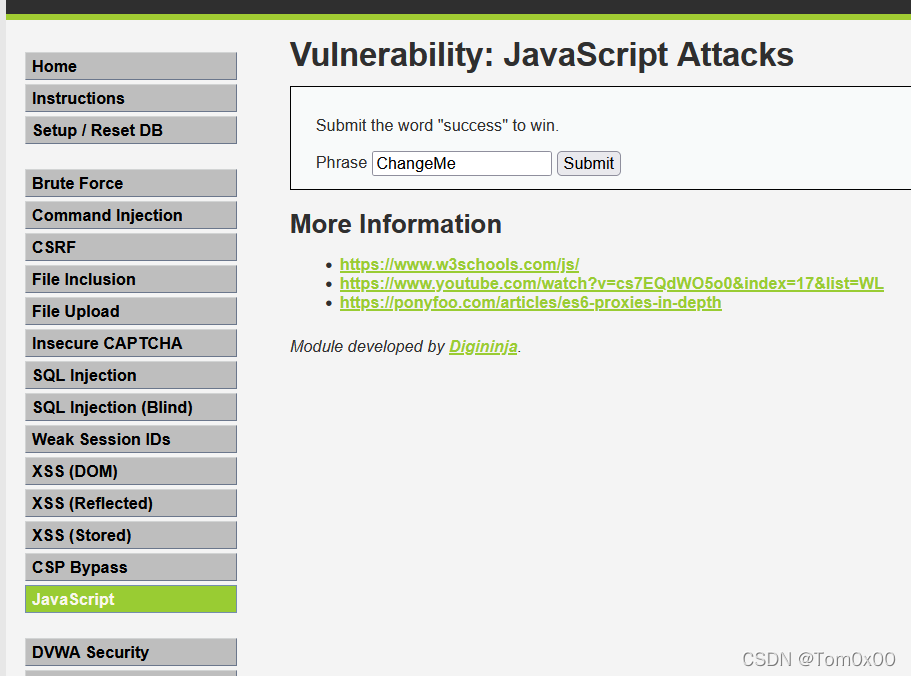
Task: Open the w3schools JavaScript tutorial link
Action: [x=459, y=264]
